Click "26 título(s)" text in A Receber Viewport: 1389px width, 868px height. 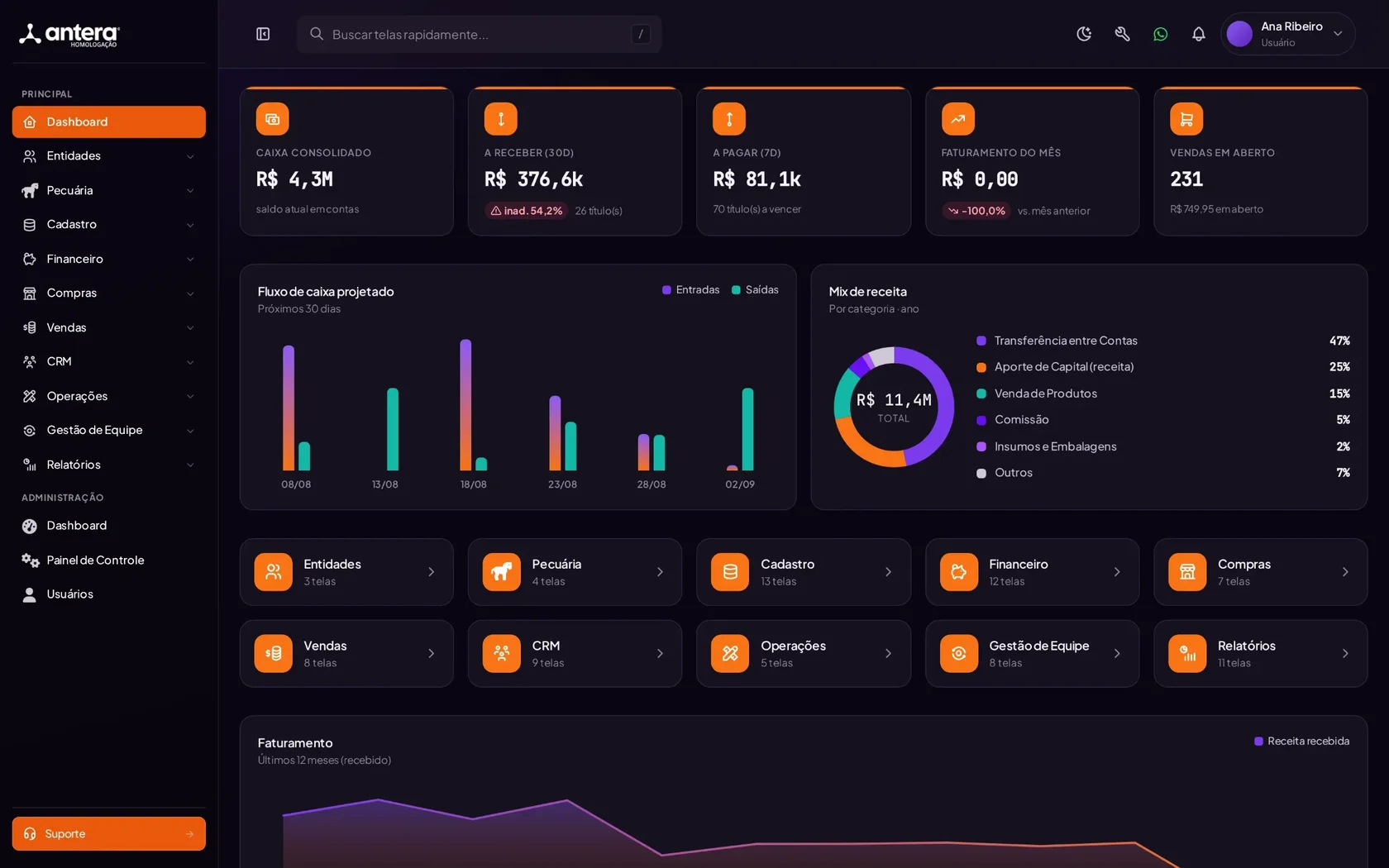(x=599, y=211)
